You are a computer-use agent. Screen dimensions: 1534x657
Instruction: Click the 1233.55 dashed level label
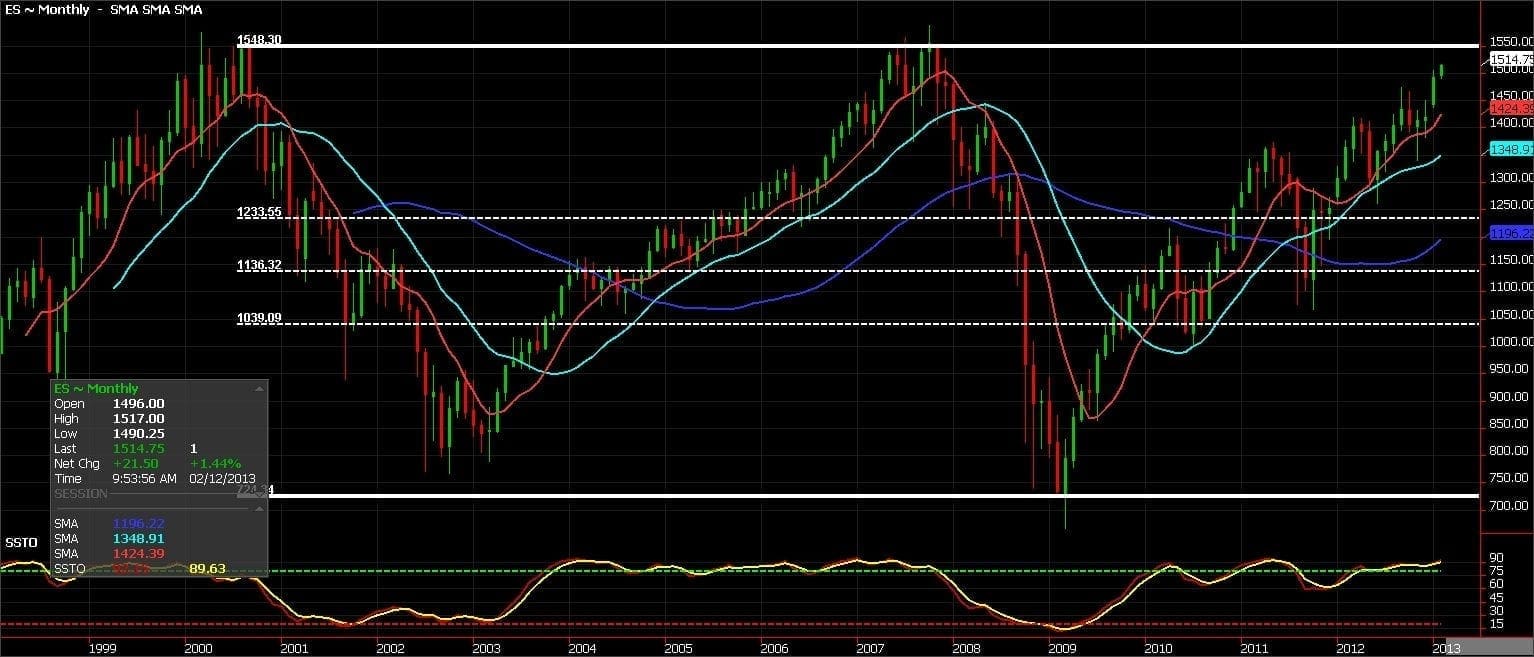pyautogui.click(x=258, y=212)
